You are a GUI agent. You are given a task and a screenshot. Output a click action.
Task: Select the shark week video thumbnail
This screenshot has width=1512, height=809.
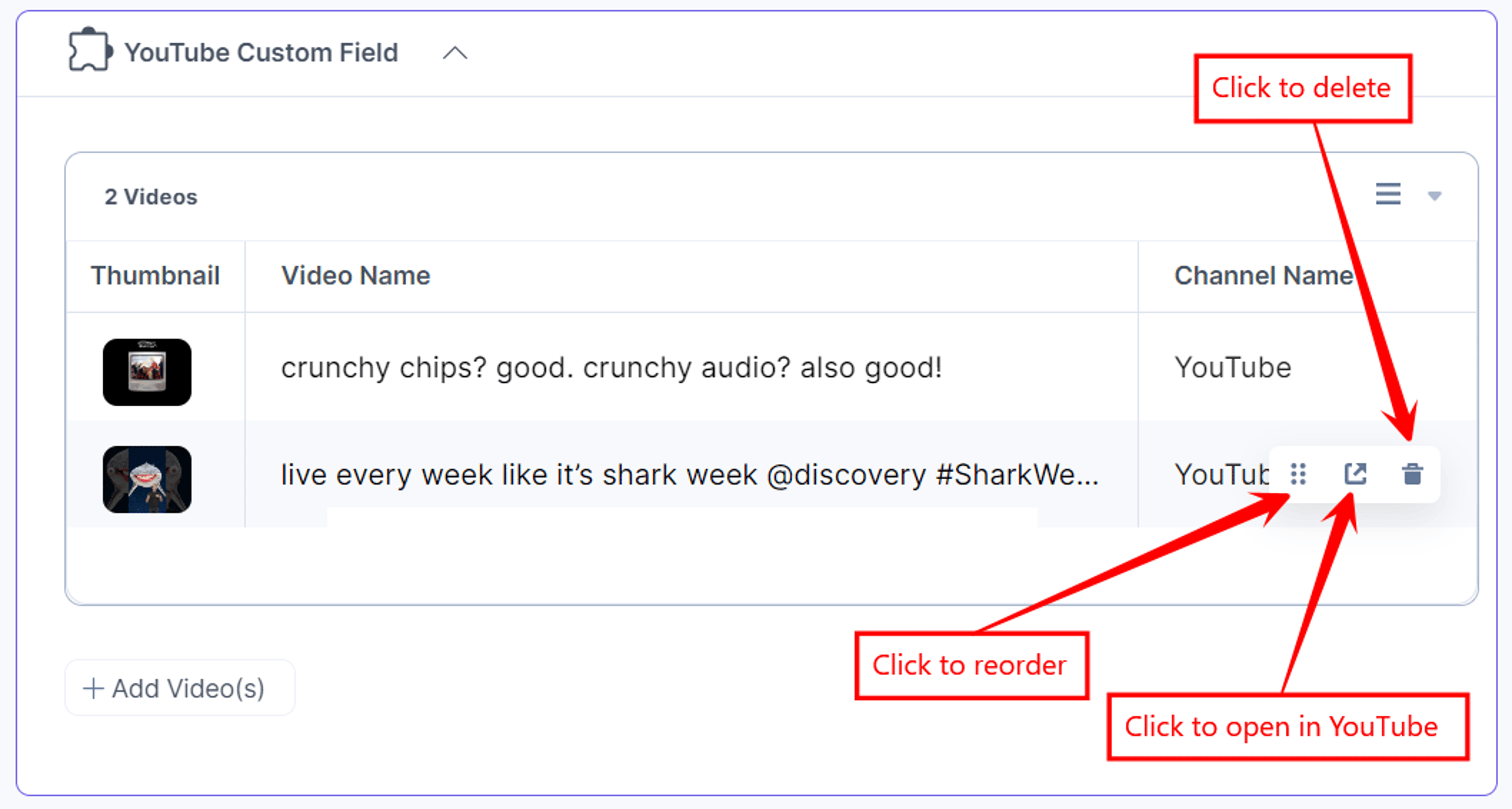pos(147,479)
